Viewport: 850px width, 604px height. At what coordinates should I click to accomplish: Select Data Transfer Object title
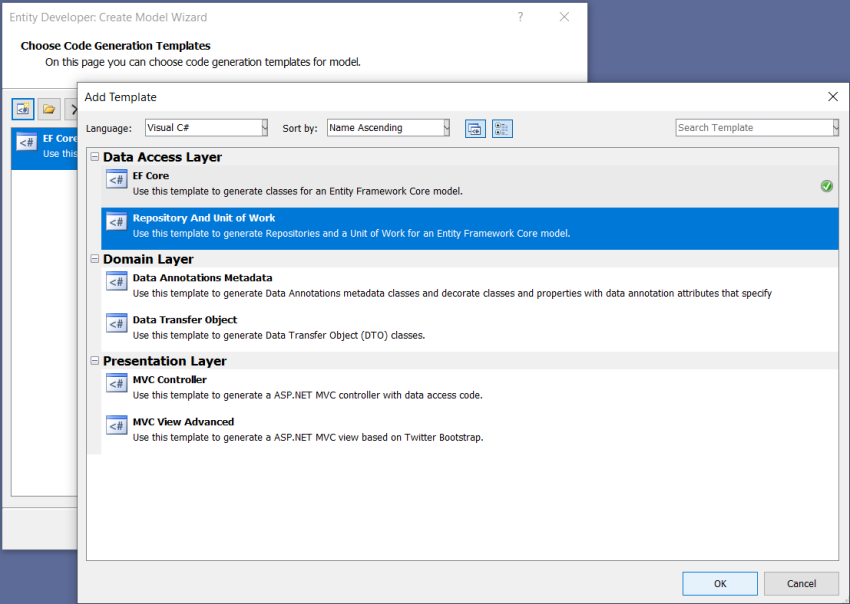coord(185,320)
